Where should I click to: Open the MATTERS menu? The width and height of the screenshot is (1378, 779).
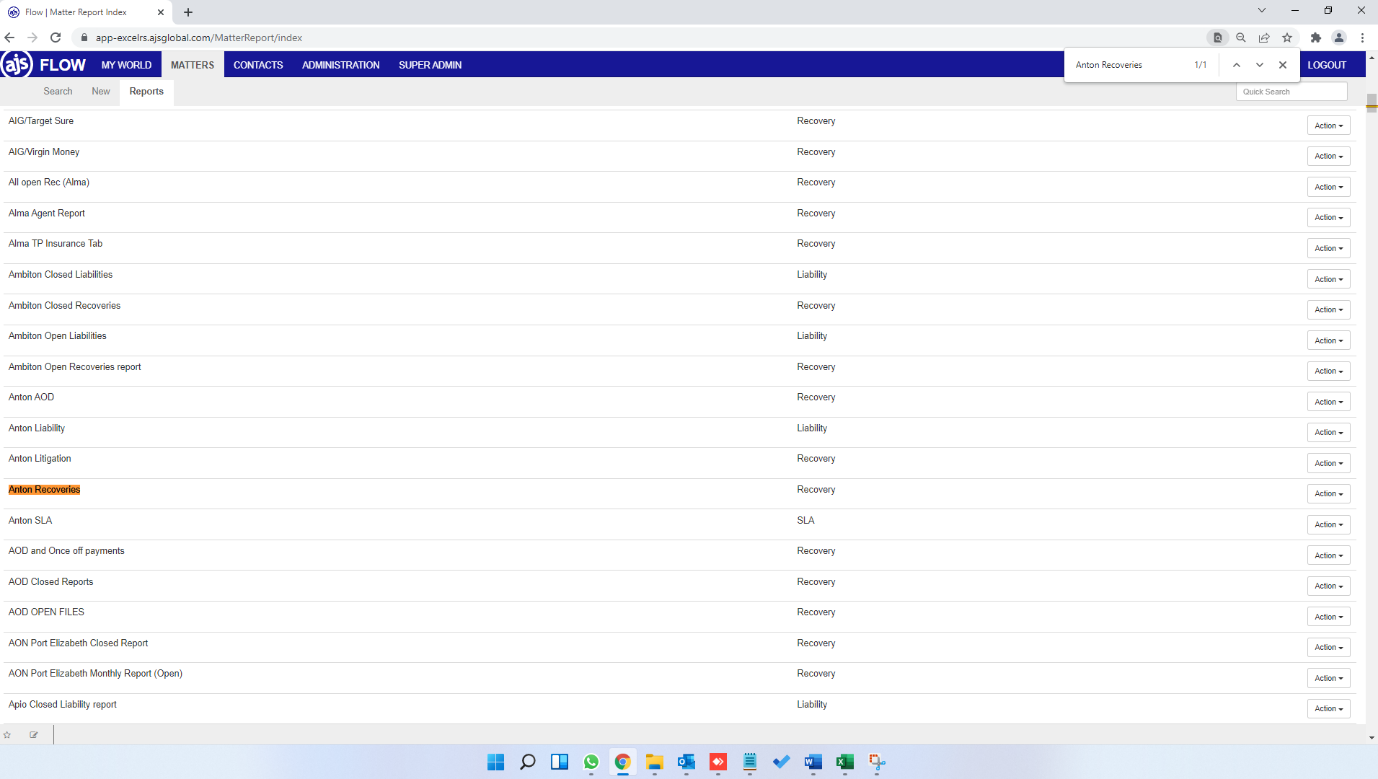[192, 65]
